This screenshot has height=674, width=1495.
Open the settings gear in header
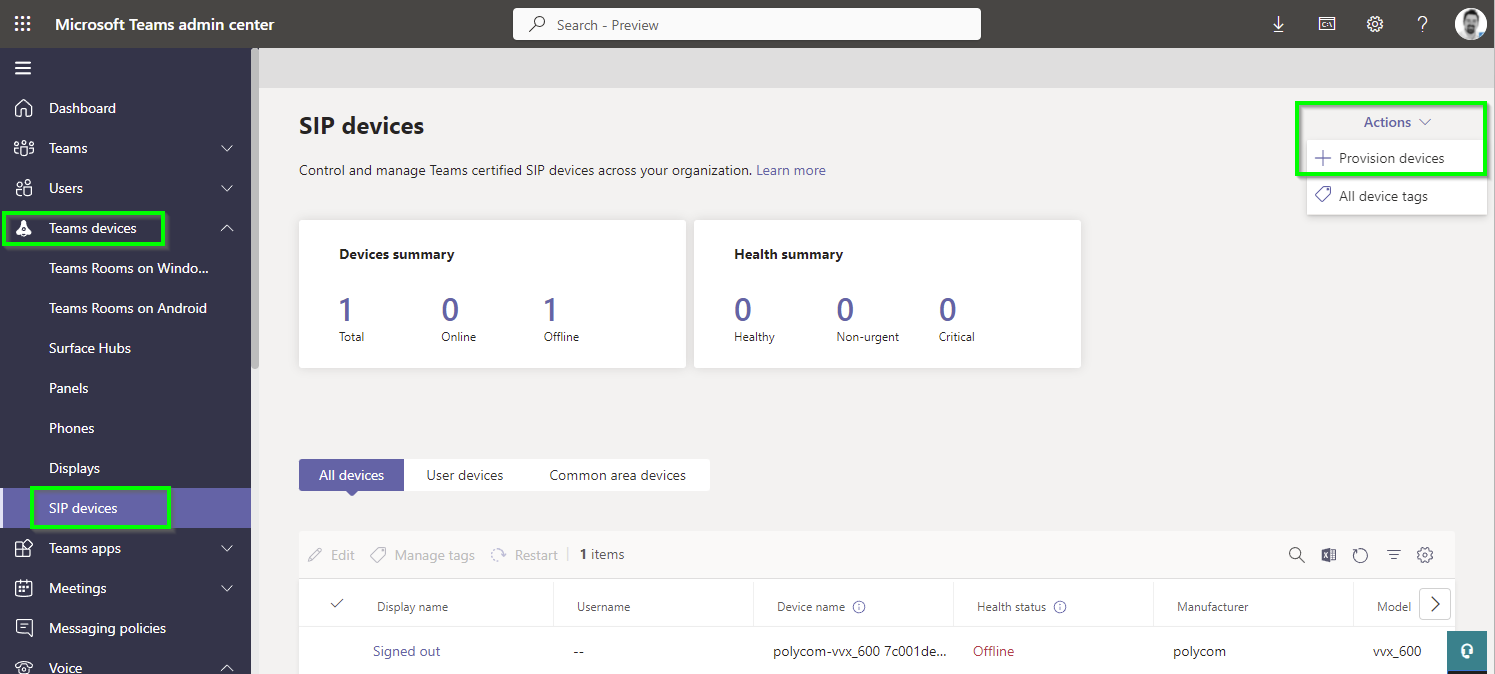[x=1375, y=24]
